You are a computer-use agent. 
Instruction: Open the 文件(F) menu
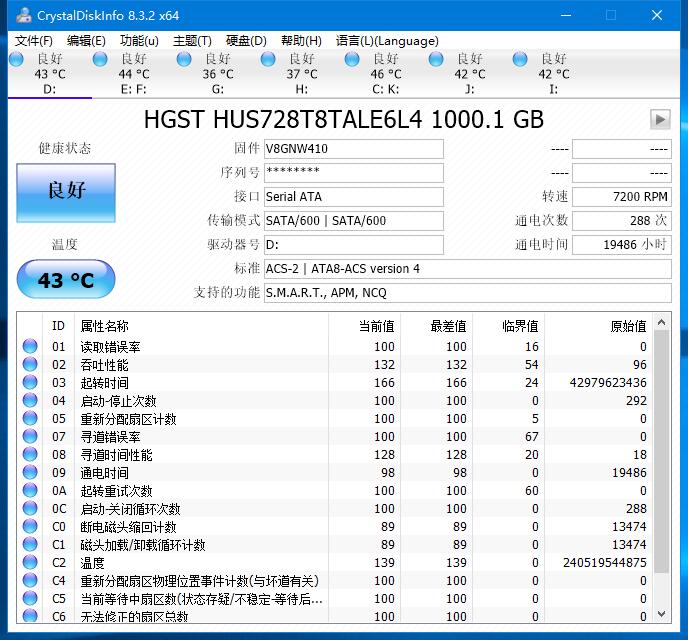tap(34, 41)
